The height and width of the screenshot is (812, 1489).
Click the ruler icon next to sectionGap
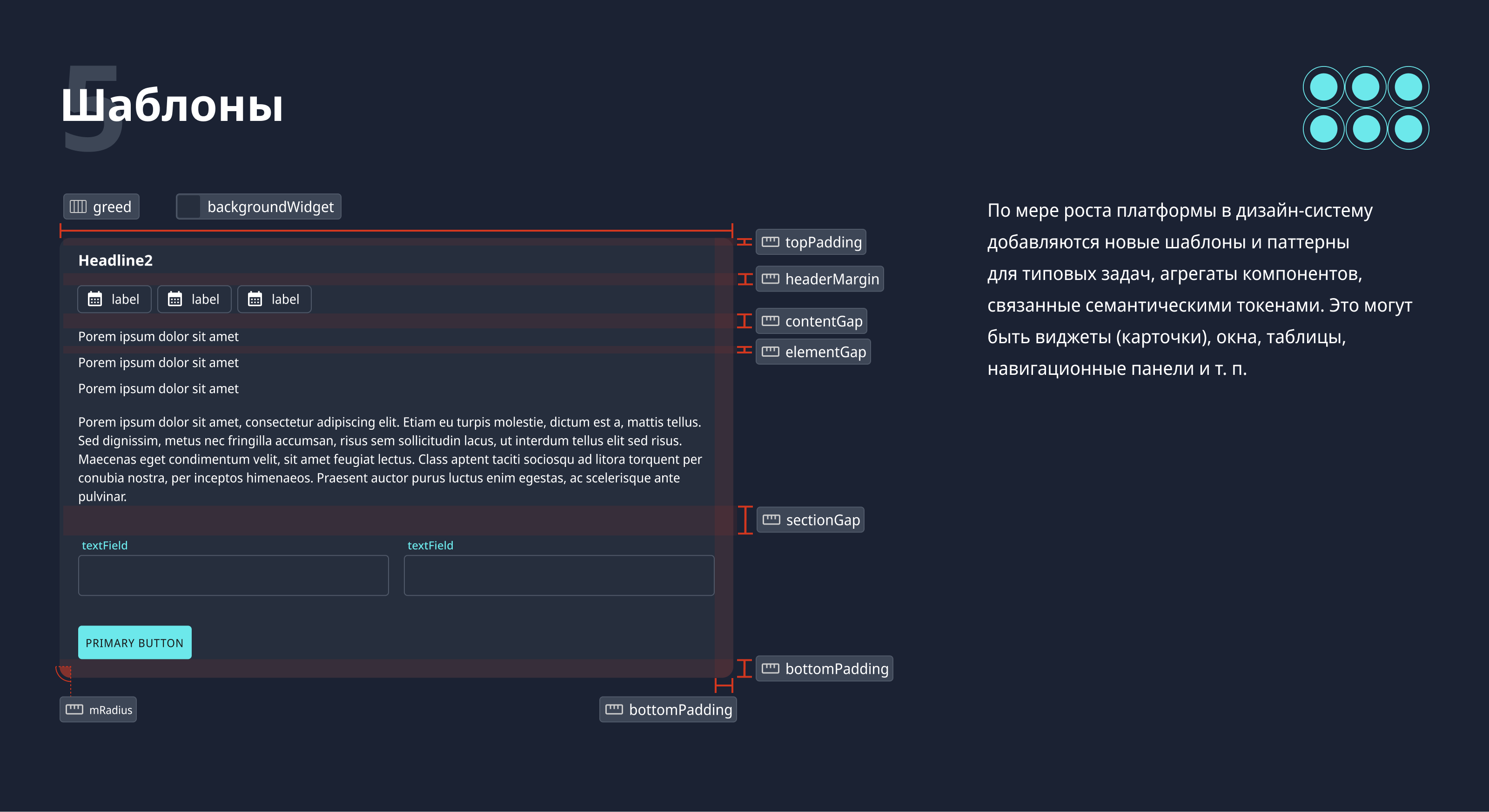[x=771, y=520]
